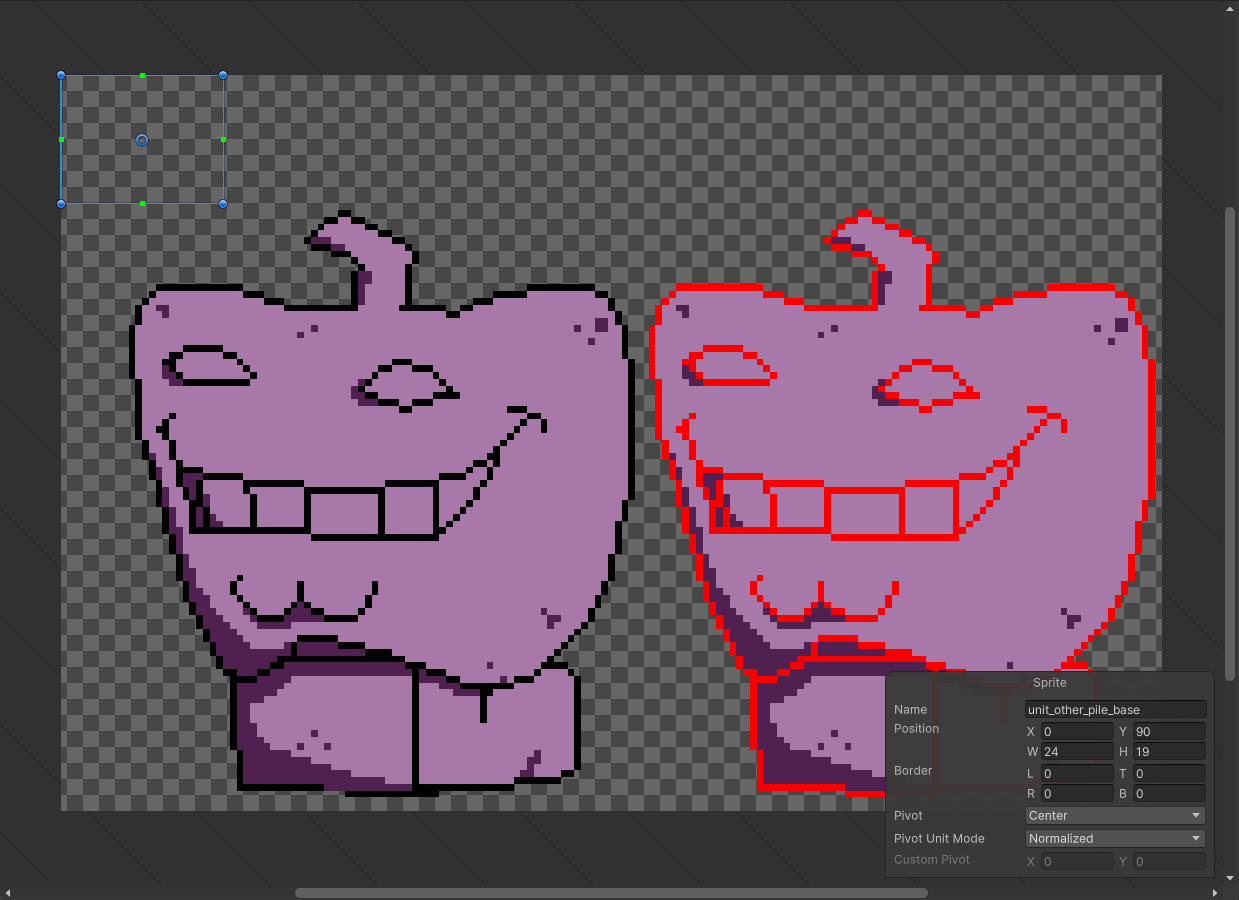Click the sprite Name field
1239x900 pixels.
(x=1115, y=710)
